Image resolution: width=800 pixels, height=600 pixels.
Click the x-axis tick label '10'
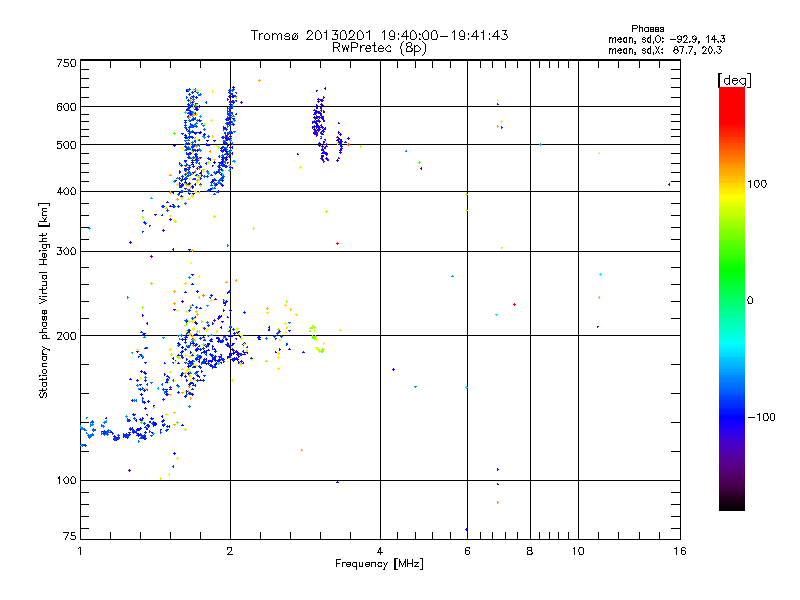pos(578,551)
